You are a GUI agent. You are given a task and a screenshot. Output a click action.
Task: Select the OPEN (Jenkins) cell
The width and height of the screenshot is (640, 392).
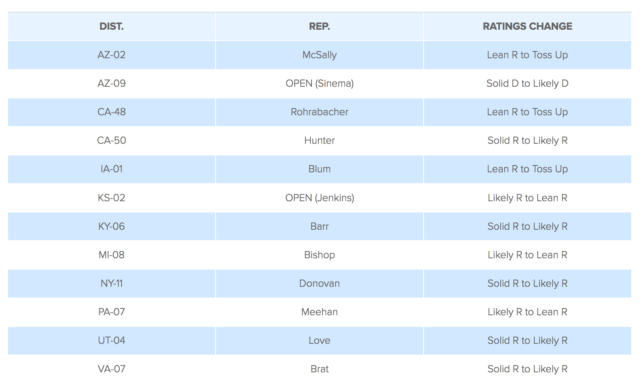pyautogui.click(x=319, y=198)
